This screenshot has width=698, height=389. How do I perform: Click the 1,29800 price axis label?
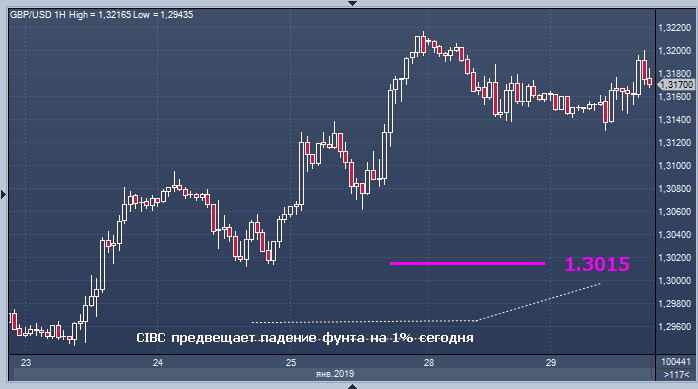pos(674,304)
